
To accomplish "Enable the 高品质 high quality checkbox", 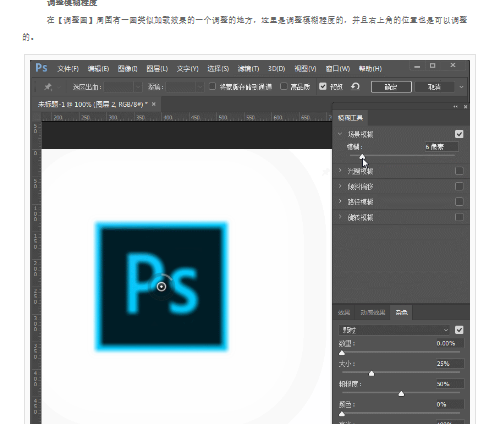I will coord(283,87).
